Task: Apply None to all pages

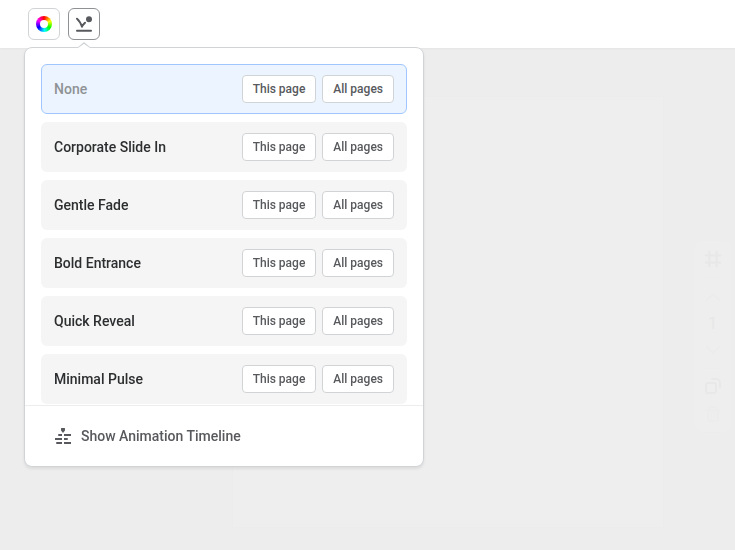Action: [358, 89]
